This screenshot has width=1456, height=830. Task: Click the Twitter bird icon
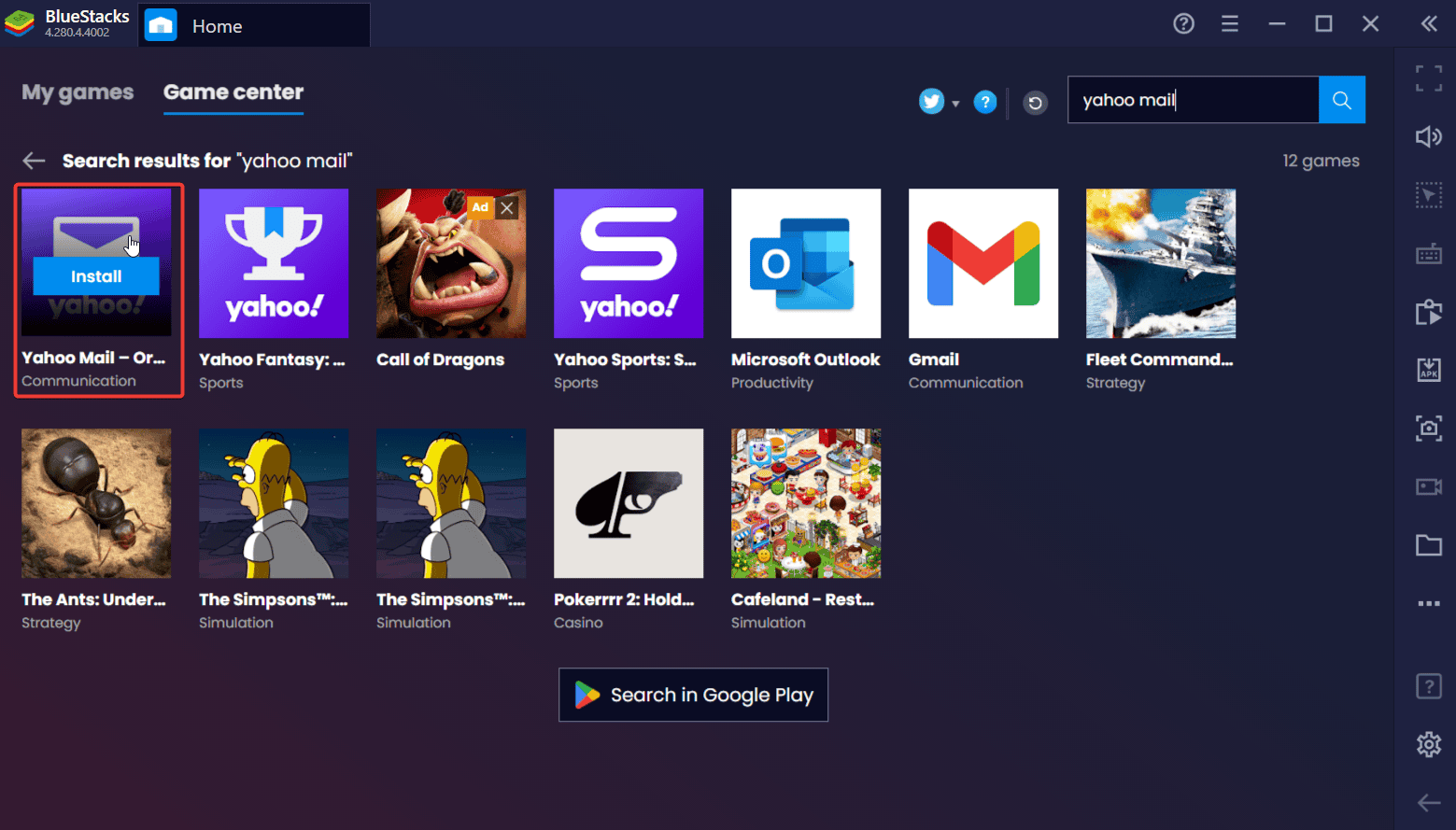931,102
